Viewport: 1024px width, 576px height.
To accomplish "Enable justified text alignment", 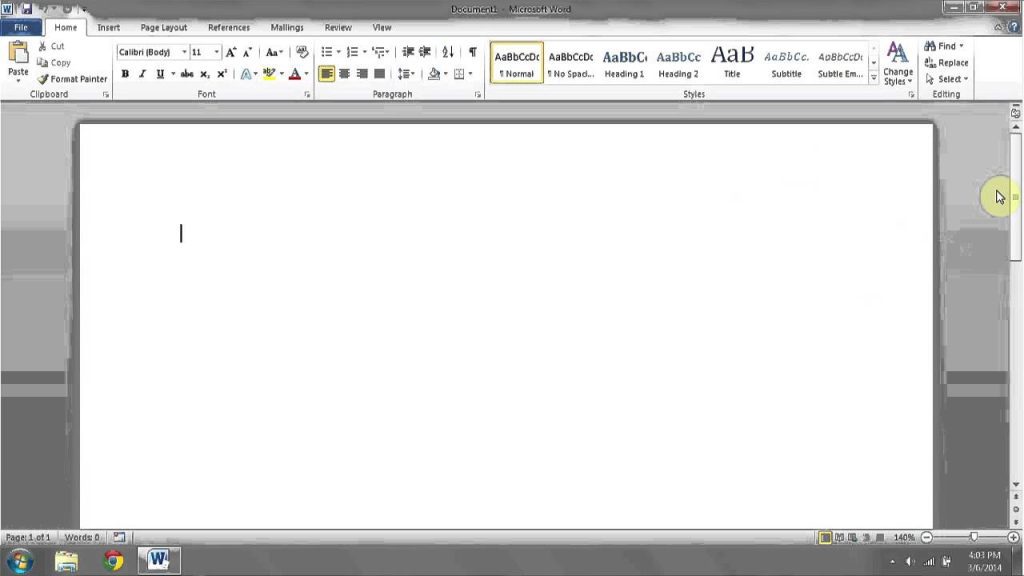I will coord(379,73).
